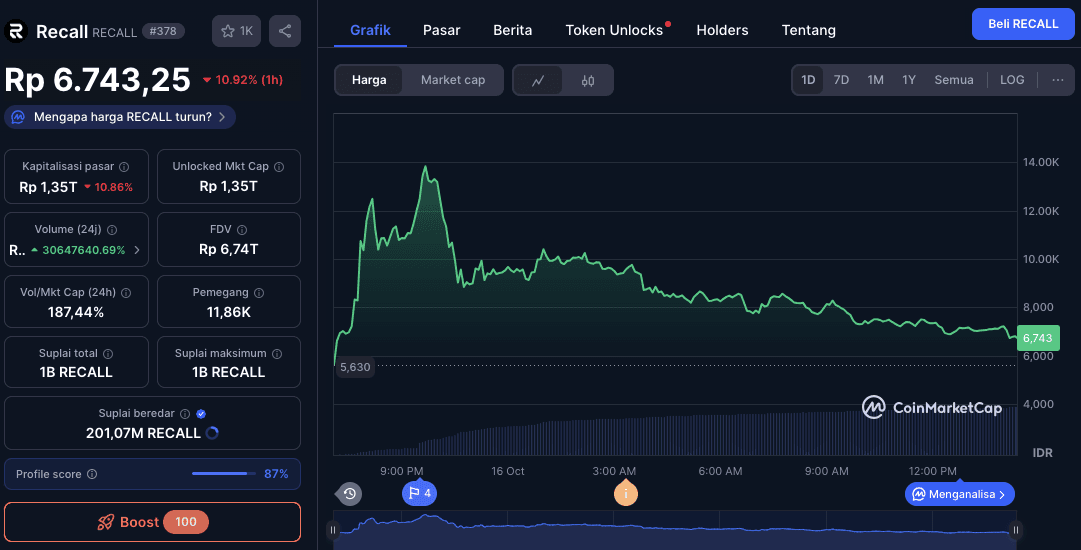Click the history clock icon below chart

349,493
